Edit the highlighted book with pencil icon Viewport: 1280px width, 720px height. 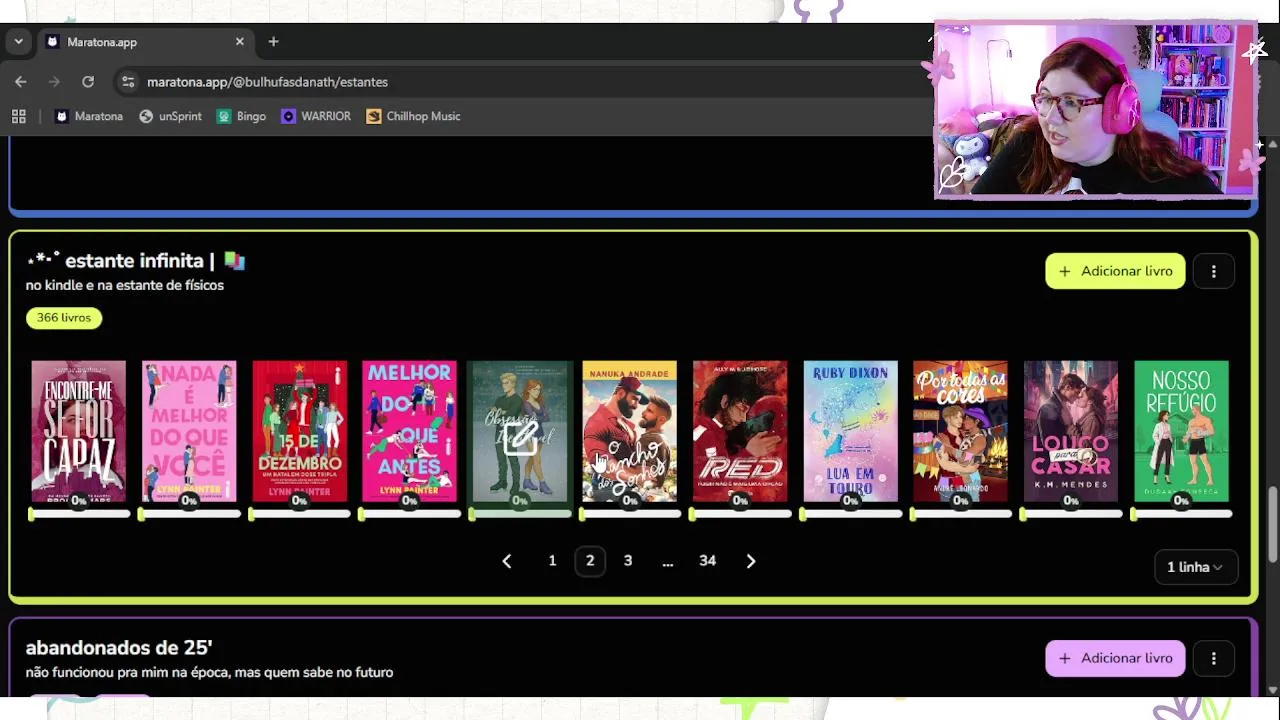pos(520,437)
